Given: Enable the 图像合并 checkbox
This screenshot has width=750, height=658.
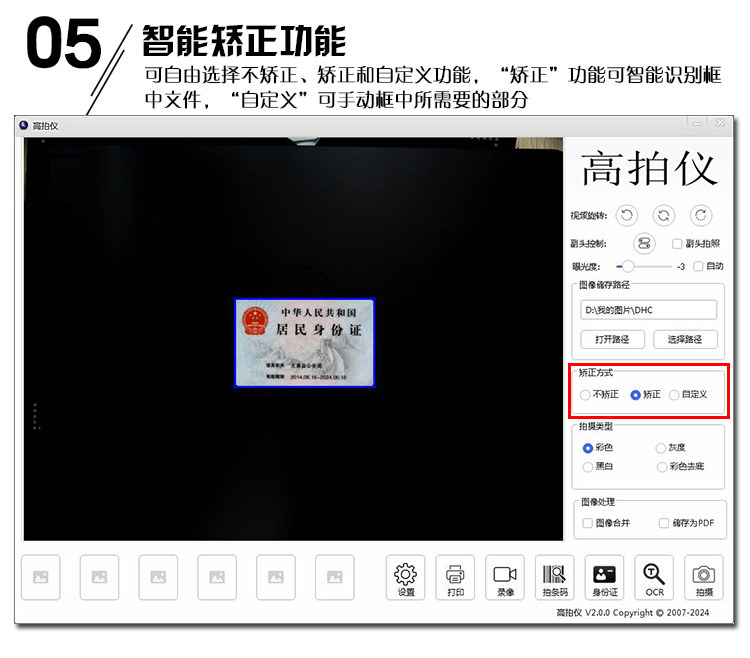Looking at the screenshot, I should tap(587, 523).
